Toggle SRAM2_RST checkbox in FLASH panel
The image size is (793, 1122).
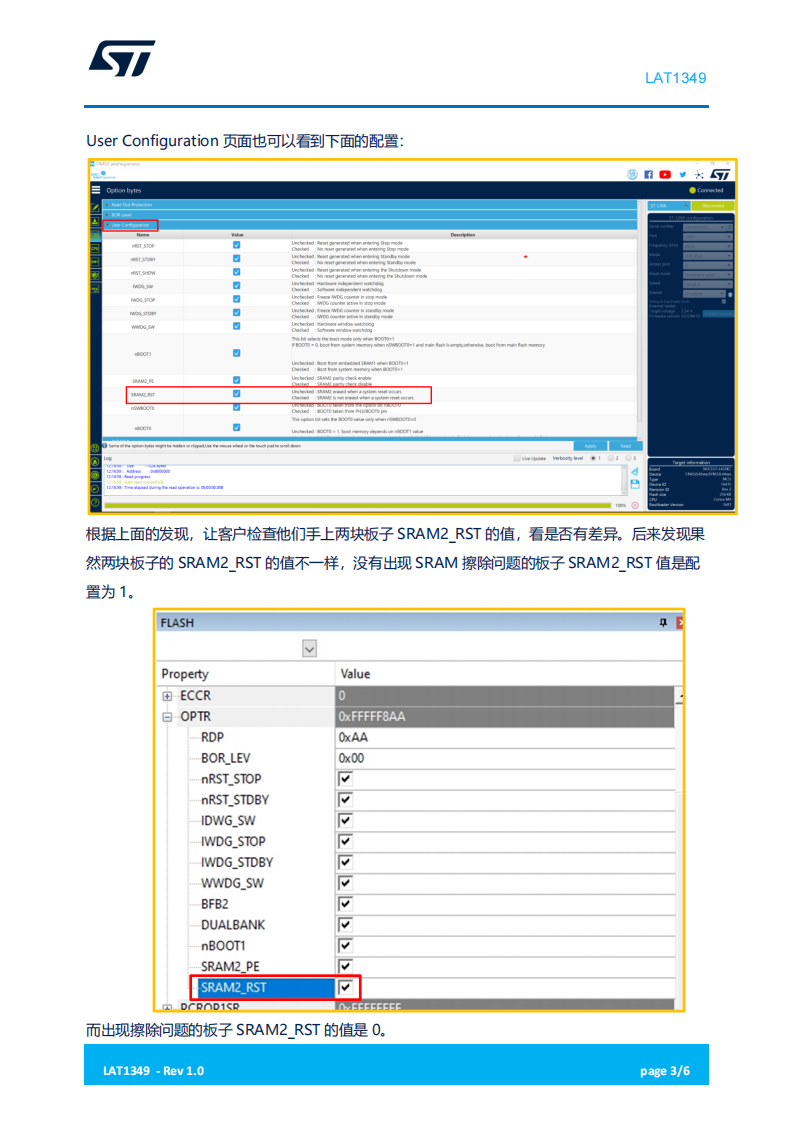point(346,987)
